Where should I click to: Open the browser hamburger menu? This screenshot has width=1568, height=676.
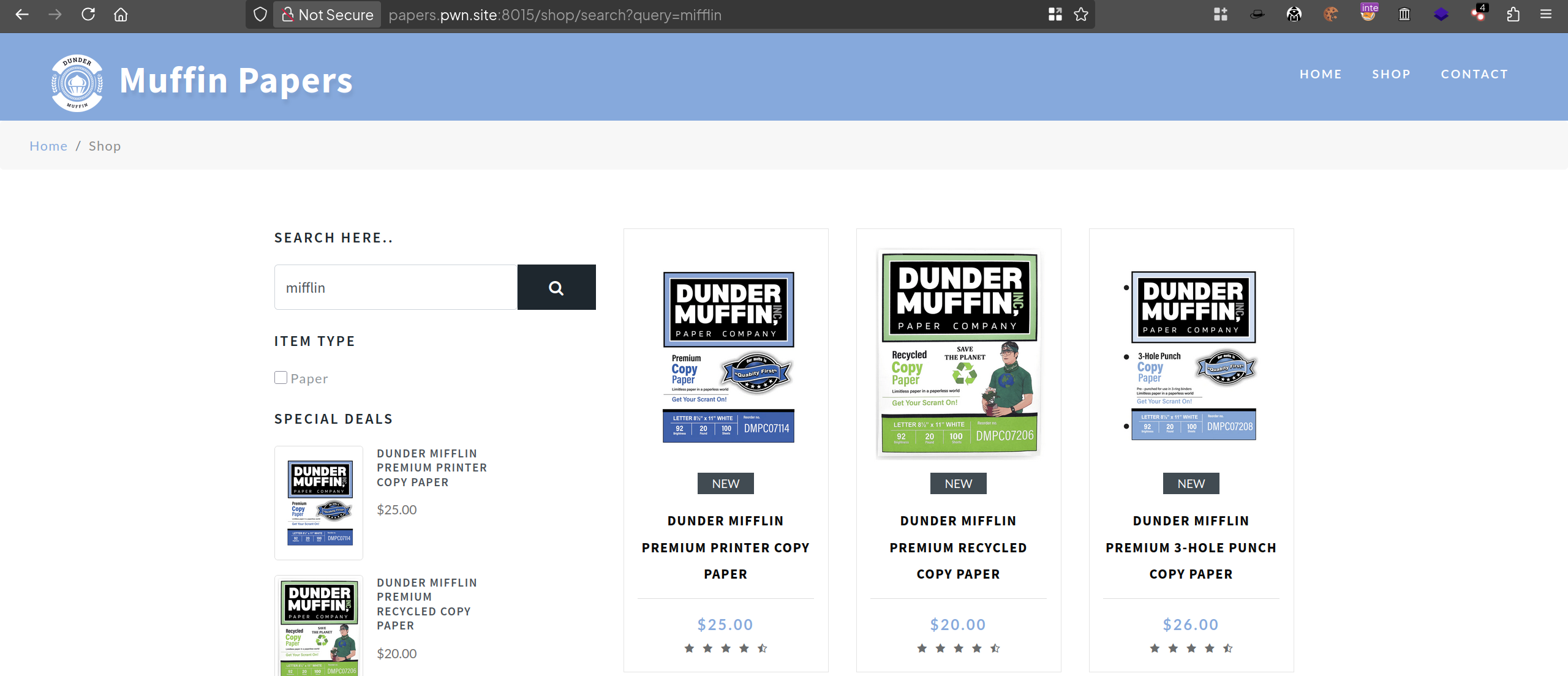(x=1546, y=14)
